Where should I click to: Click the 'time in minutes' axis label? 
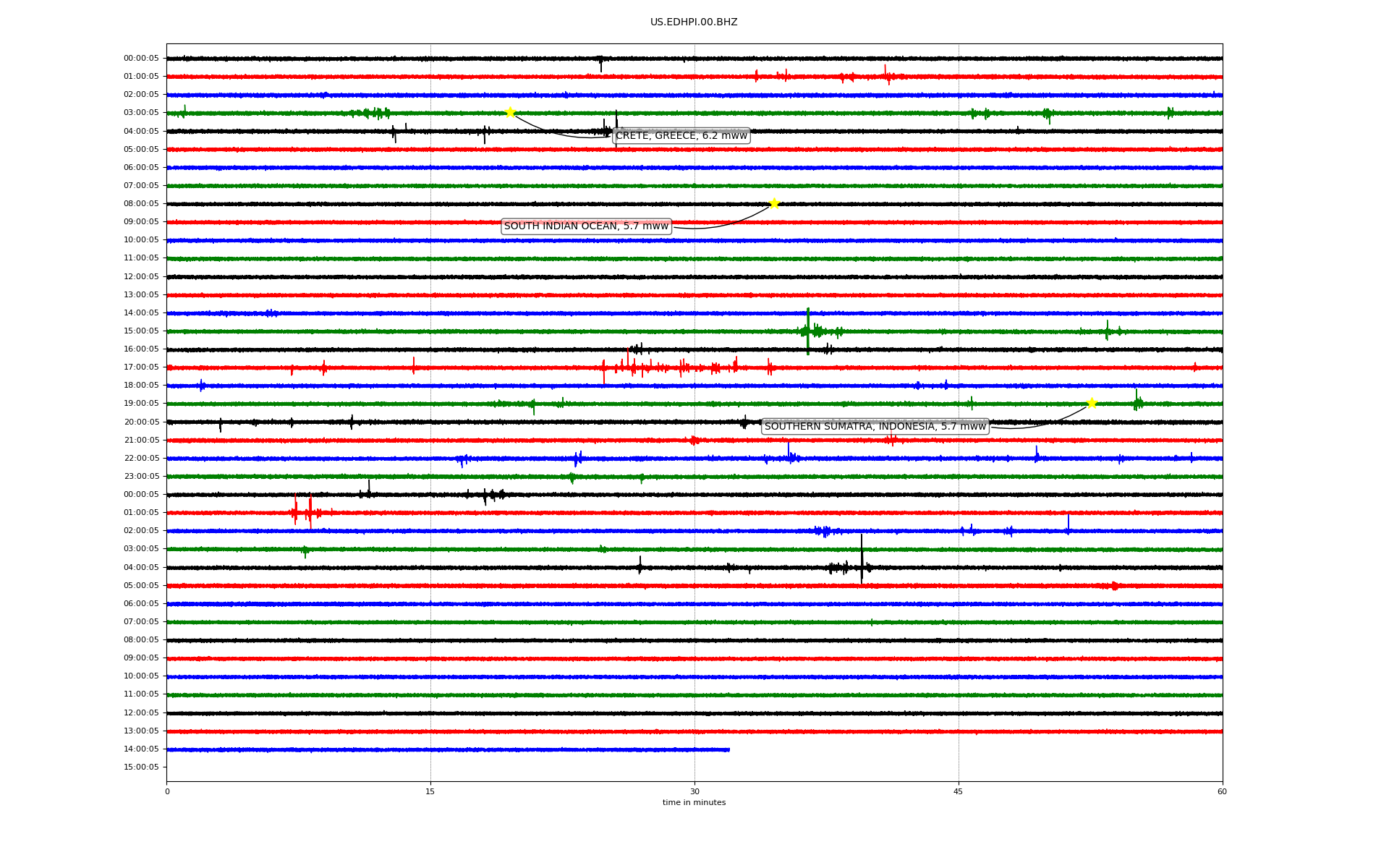(x=694, y=803)
